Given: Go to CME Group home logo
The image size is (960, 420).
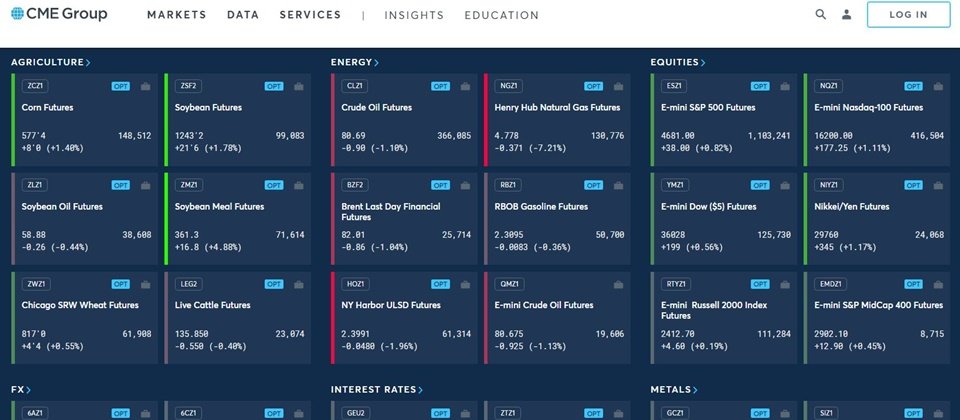Looking at the screenshot, I should coord(59,13).
